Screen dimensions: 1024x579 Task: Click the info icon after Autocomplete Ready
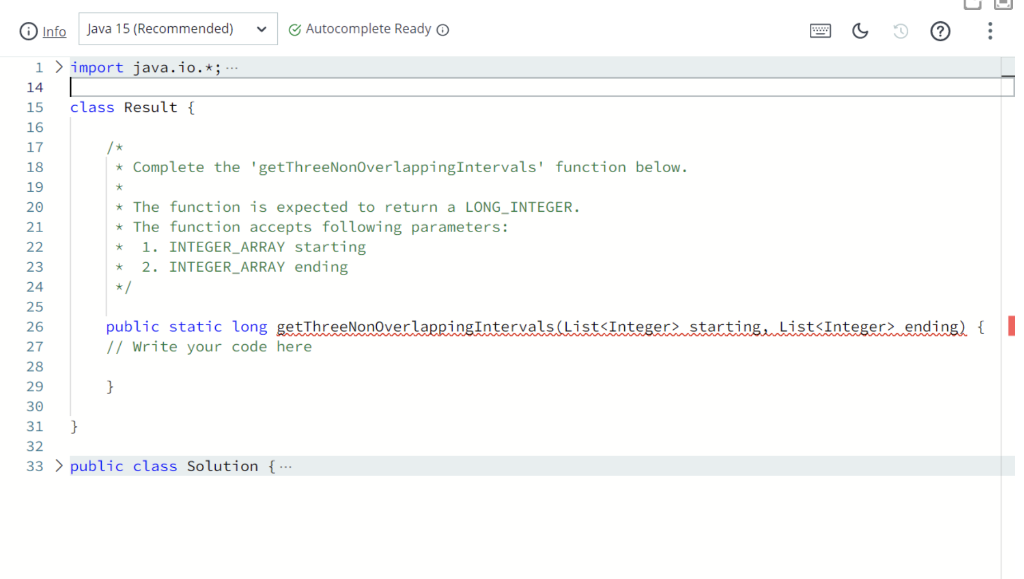click(x=442, y=29)
